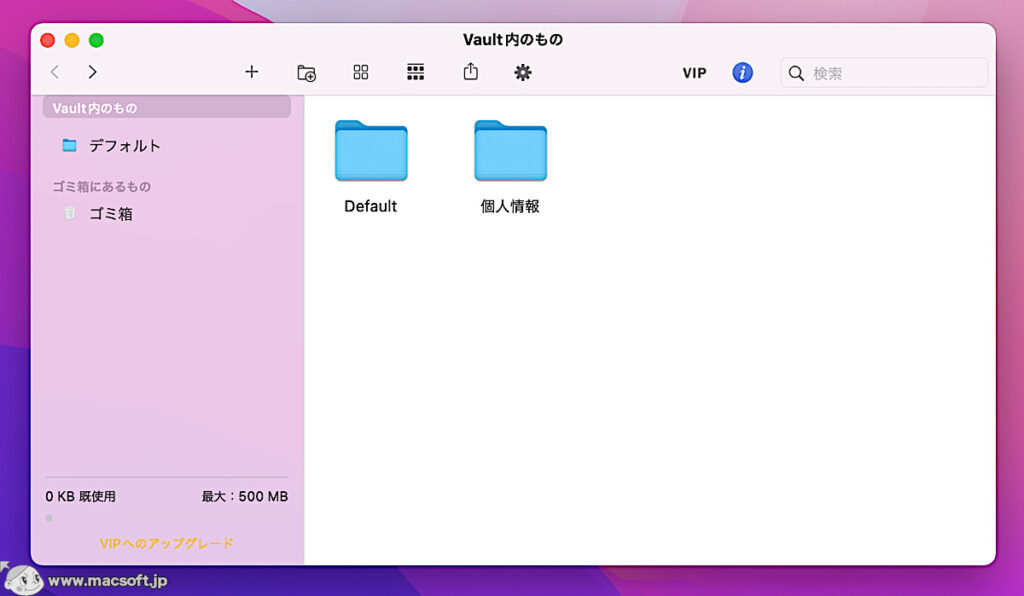Viewport: 1024px width, 596px height.
Task: Click the Default folder name label
Action: click(370, 206)
